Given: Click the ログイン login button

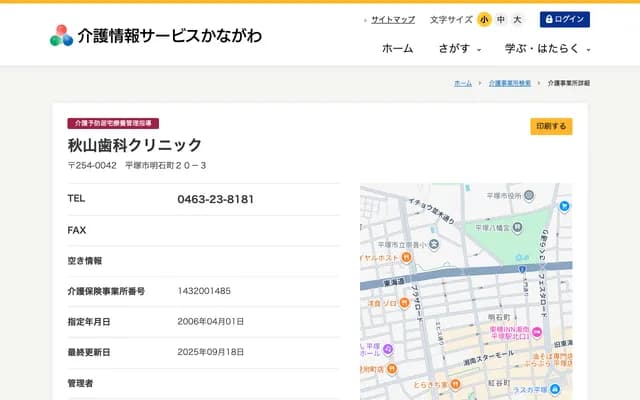Looking at the screenshot, I should pos(565,19).
